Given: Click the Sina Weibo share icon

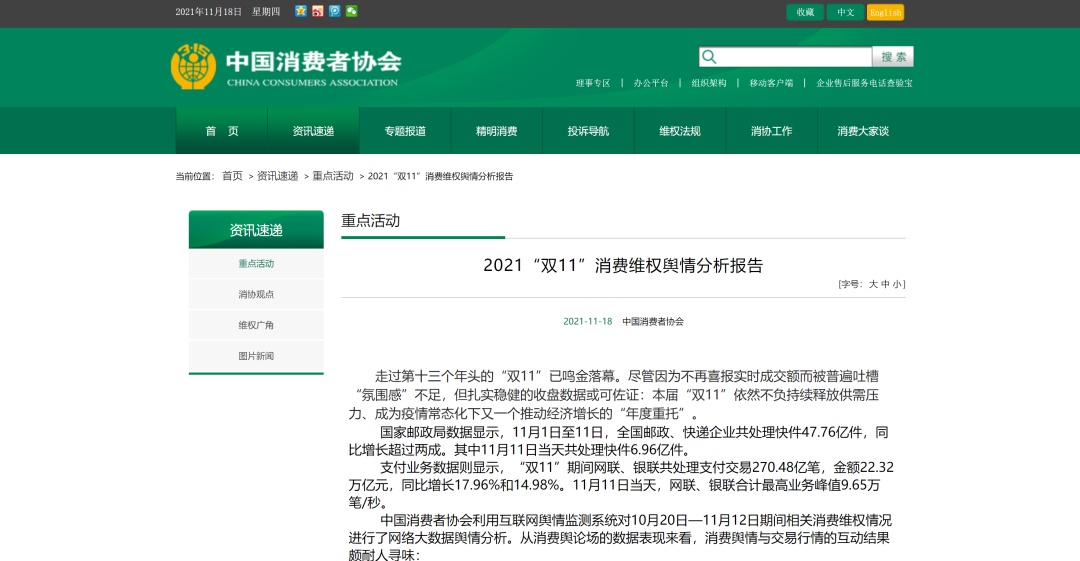Looking at the screenshot, I should click(318, 11).
